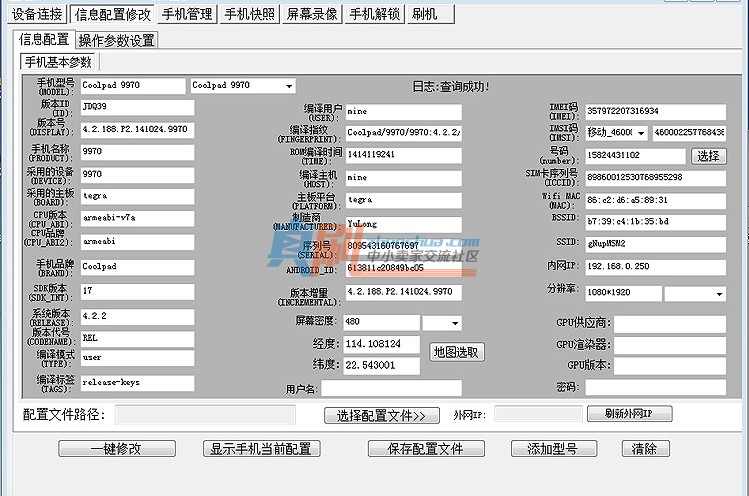Screen dimensions: 749x496
Task: Open the 操作参数设置 sub-tab
Action: click(117, 41)
